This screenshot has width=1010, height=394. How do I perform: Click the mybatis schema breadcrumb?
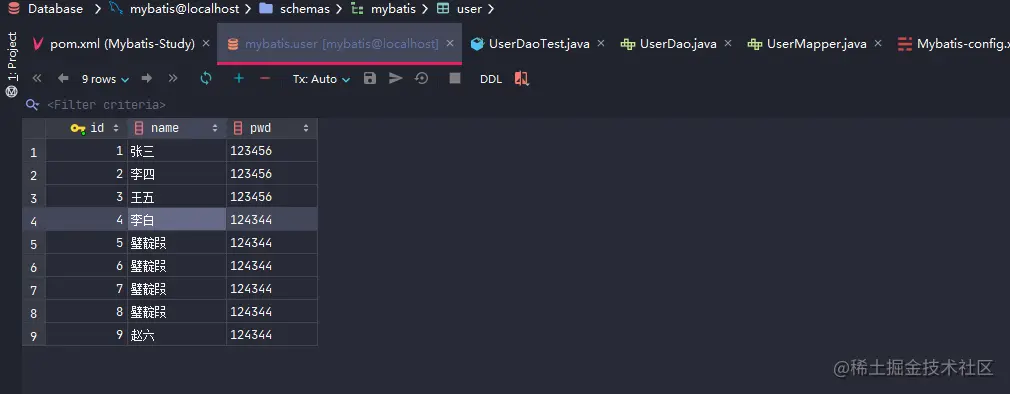394,9
